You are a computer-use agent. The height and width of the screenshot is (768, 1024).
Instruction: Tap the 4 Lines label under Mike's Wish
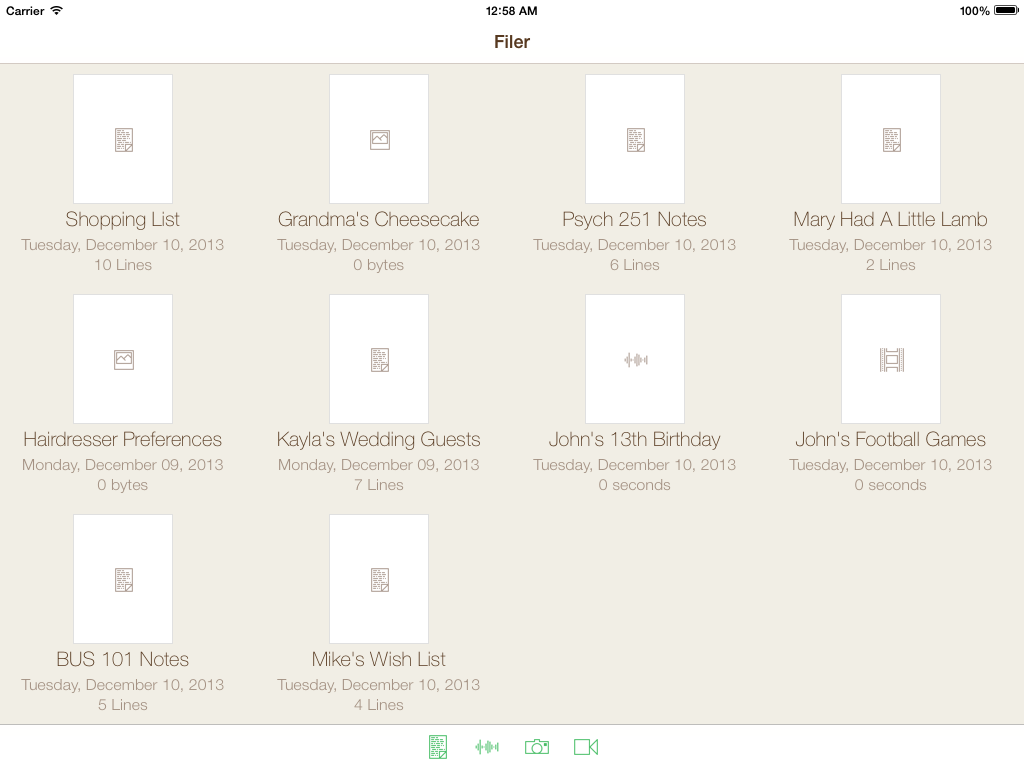pos(379,705)
